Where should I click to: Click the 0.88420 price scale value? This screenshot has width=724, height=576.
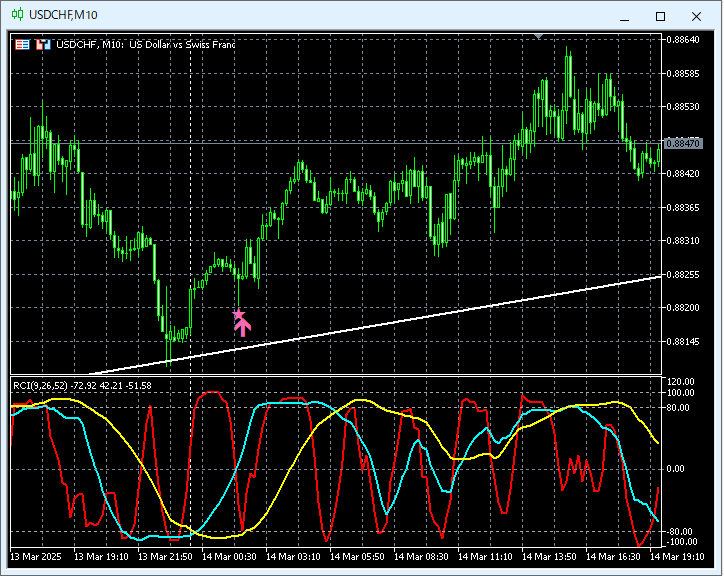(683, 174)
